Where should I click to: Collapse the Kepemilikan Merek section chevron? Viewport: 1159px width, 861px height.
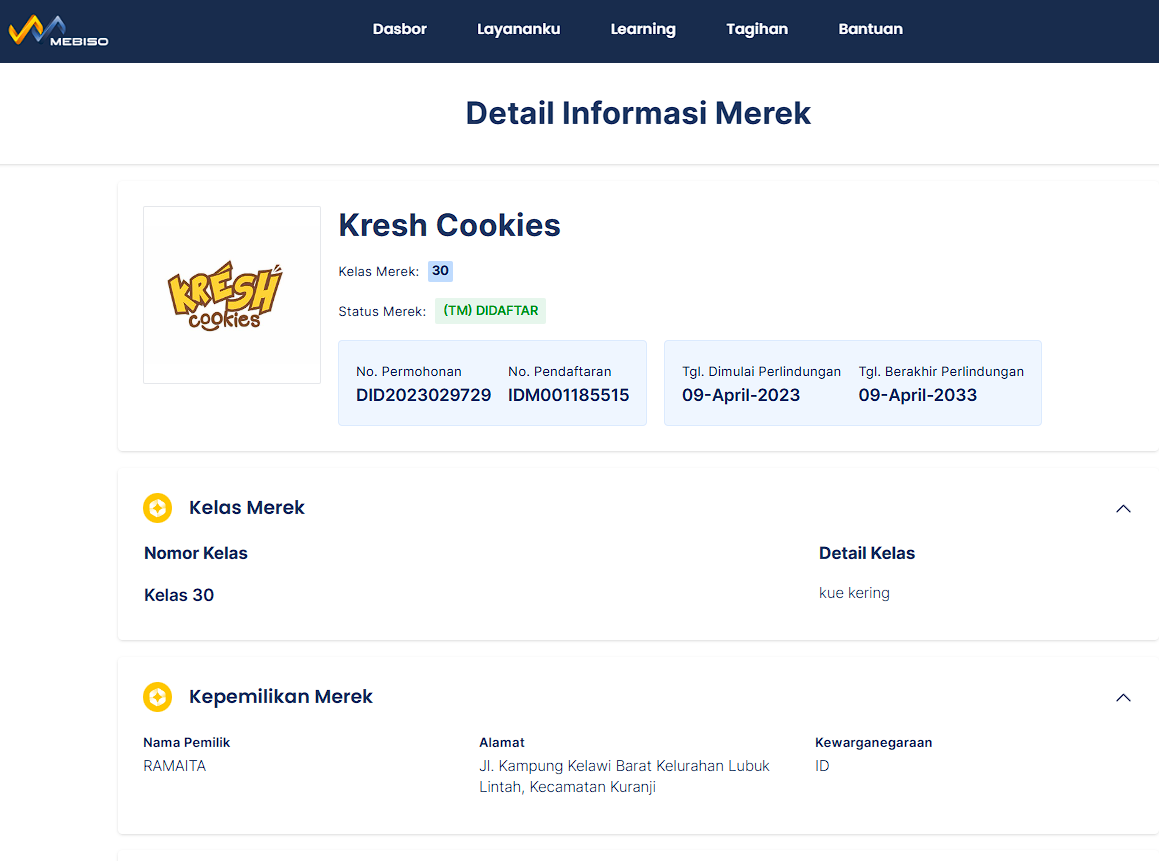coord(1123,698)
